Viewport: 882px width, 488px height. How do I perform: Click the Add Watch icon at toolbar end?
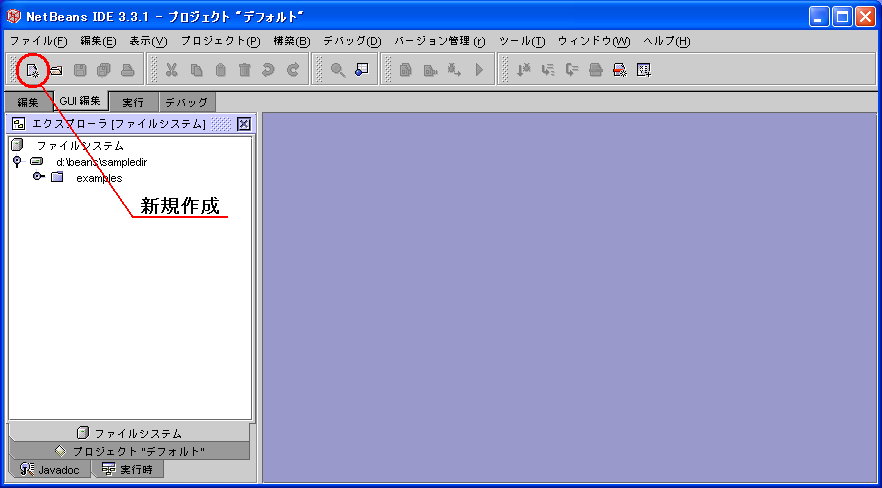click(644, 70)
